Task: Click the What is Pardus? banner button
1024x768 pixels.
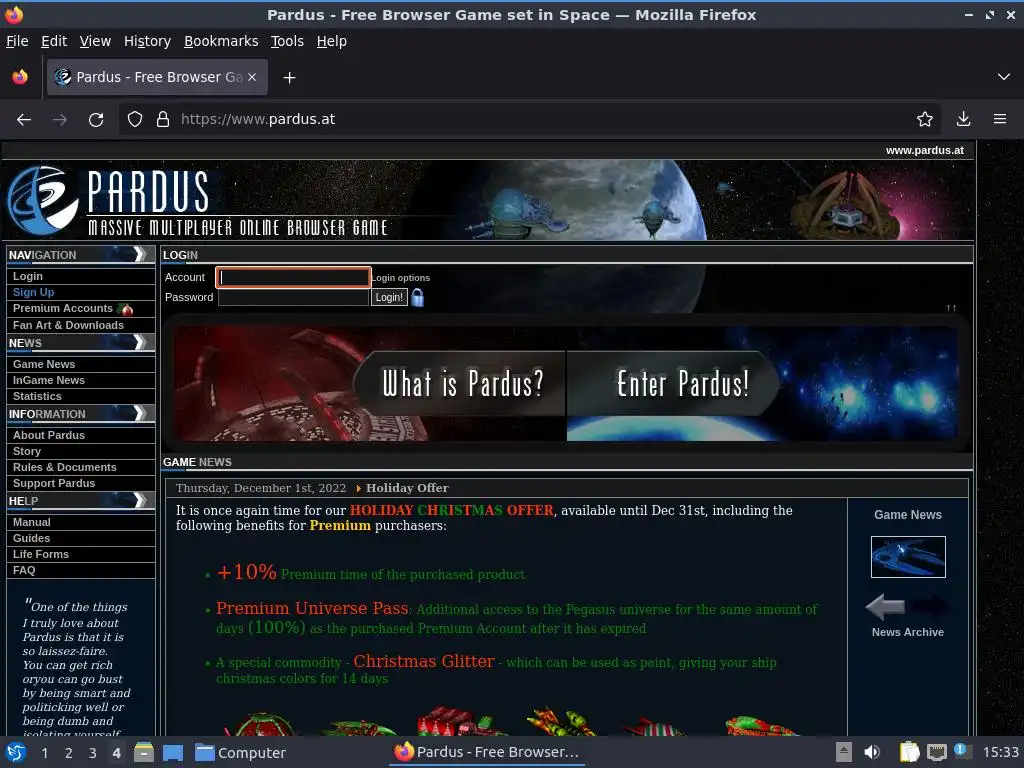Action: (x=461, y=383)
